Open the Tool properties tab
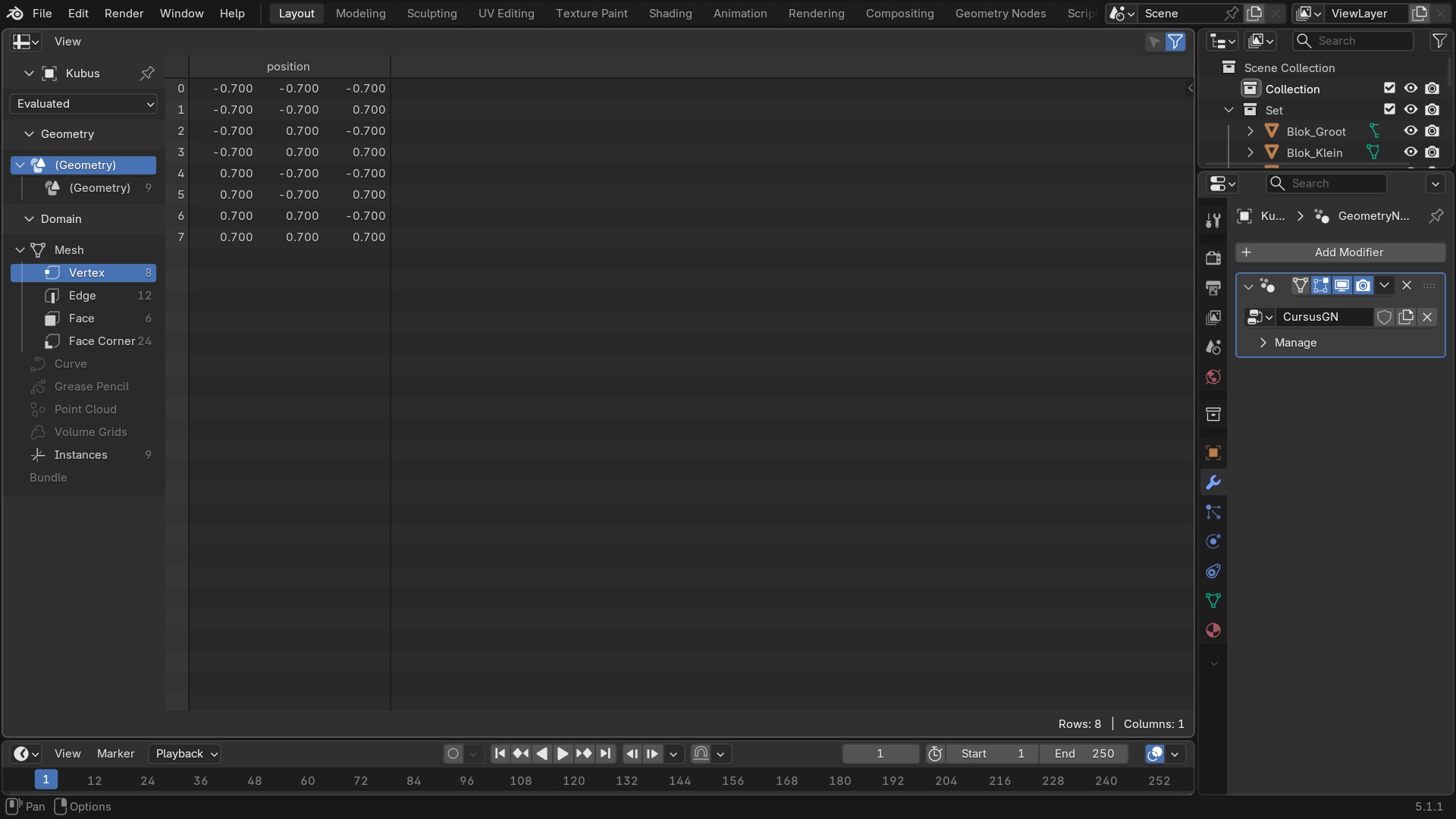 (x=1213, y=221)
